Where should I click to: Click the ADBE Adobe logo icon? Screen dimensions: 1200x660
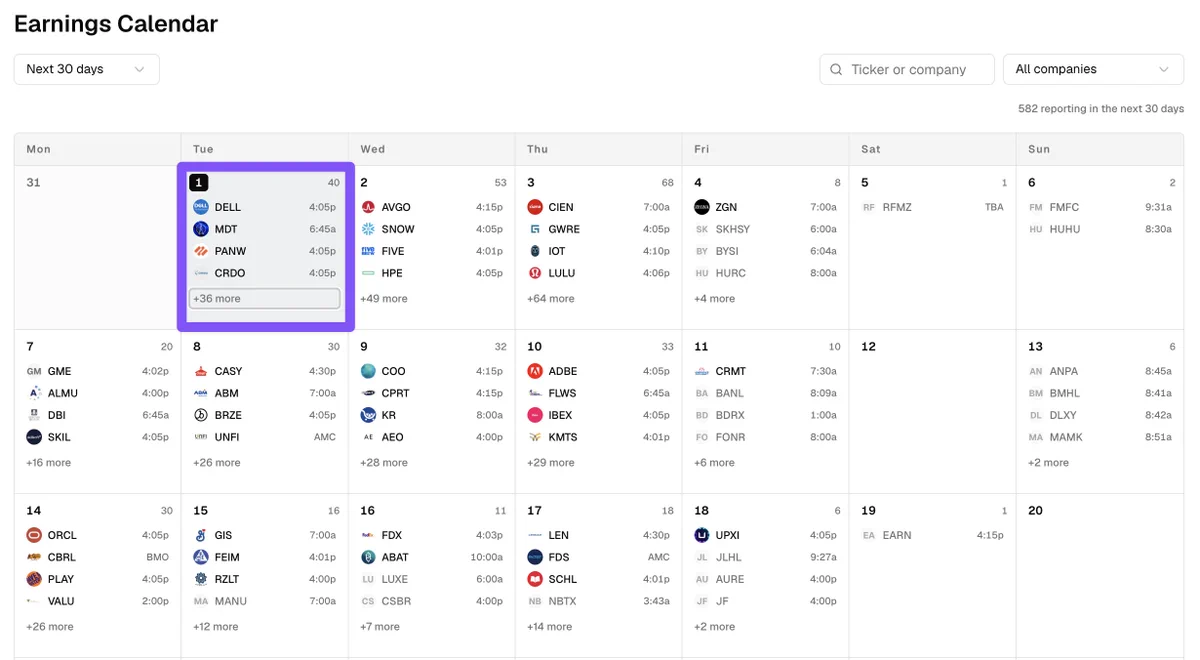click(535, 371)
